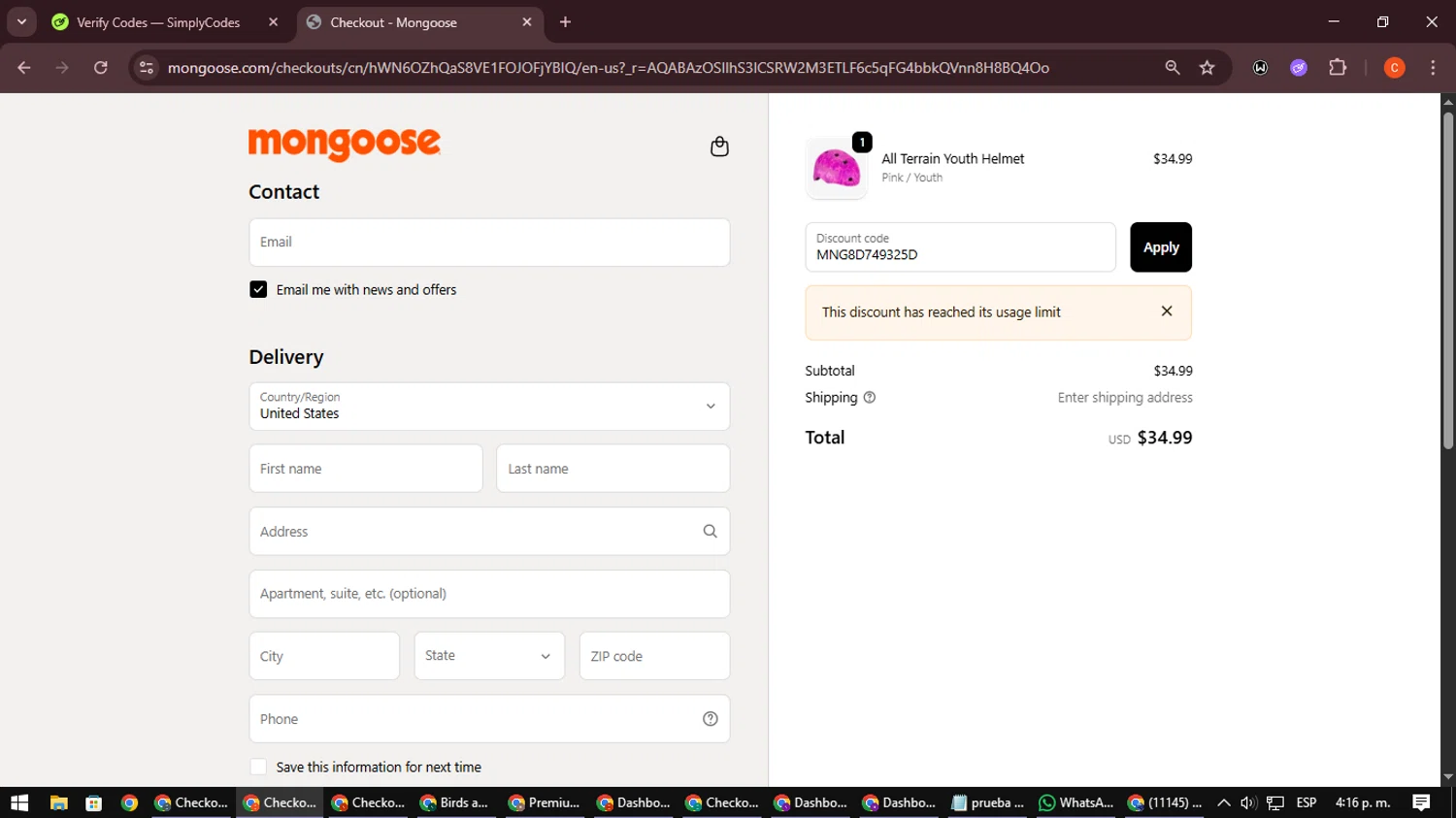Click the ESP language indicator
Viewport: 1456px width, 818px height.
click(1307, 802)
